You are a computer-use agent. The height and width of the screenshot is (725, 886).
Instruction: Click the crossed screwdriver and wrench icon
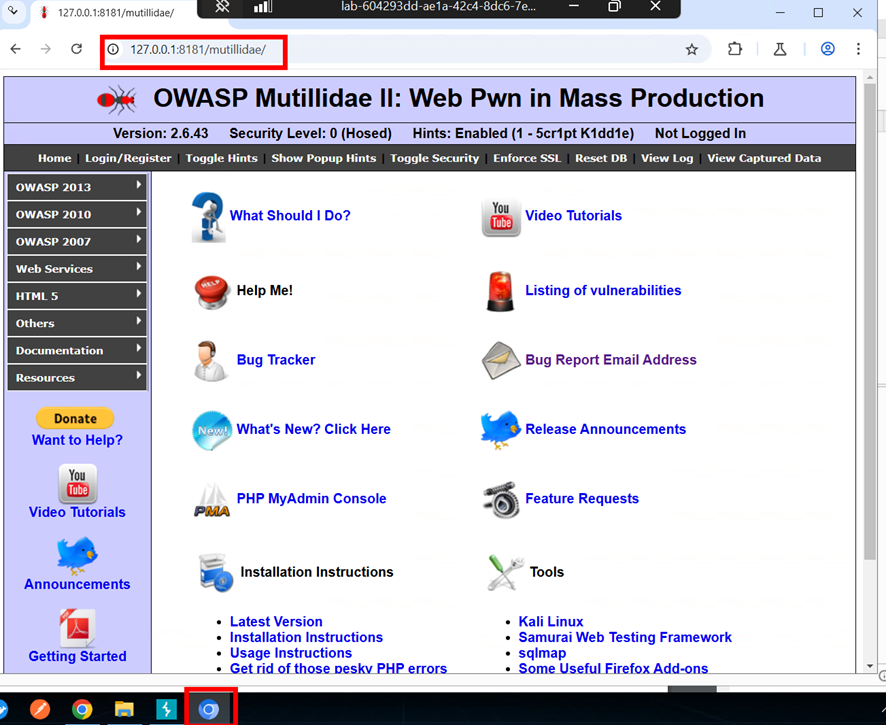[x=505, y=572]
